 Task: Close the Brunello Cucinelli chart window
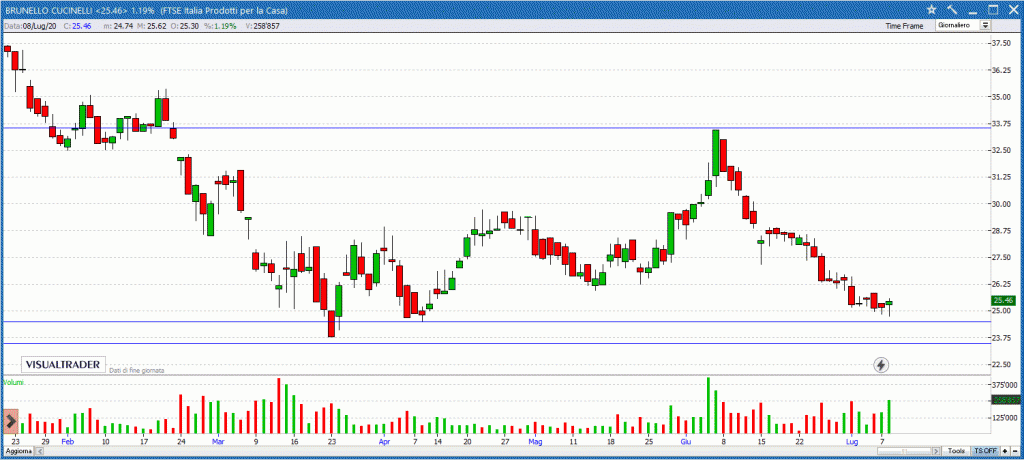[1012, 9]
